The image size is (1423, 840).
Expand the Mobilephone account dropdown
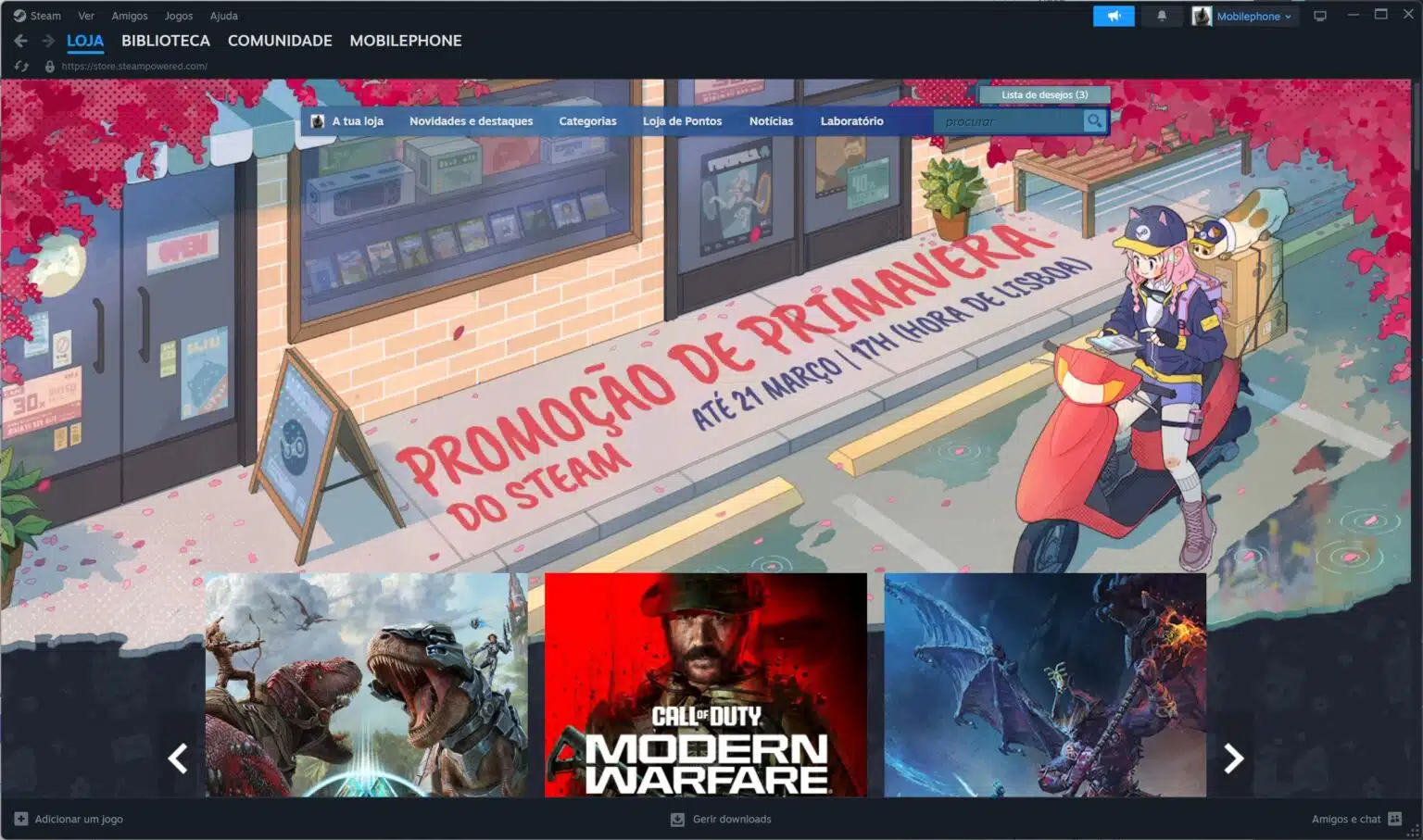[x=1288, y=17]
